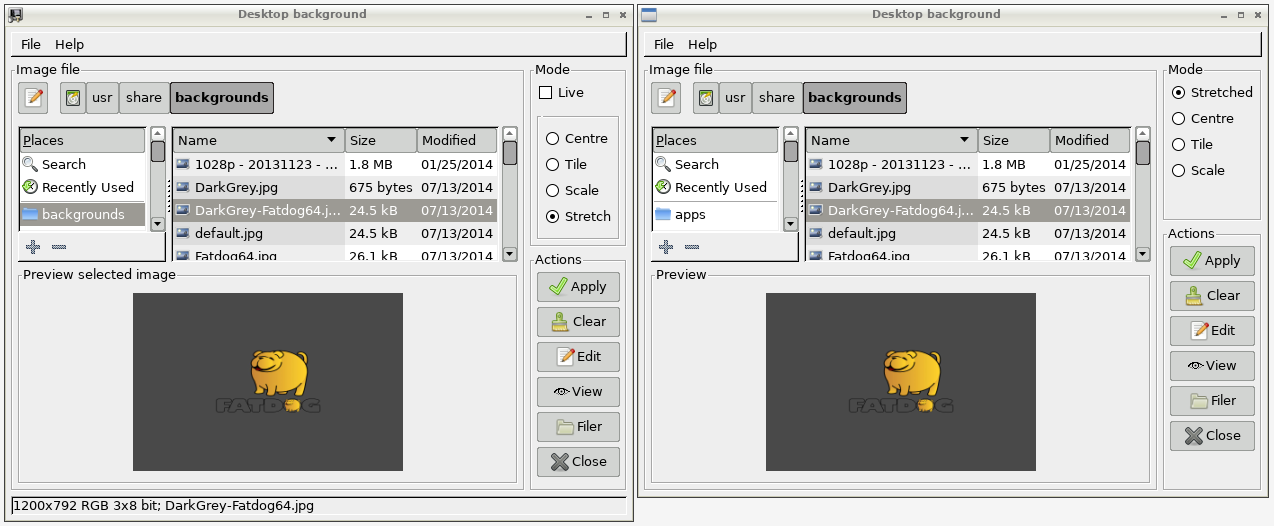The height and width of the screenshot is (526, 1274).
Task: Click the apps folder icon in right Places list
Action: click(663, 214)
